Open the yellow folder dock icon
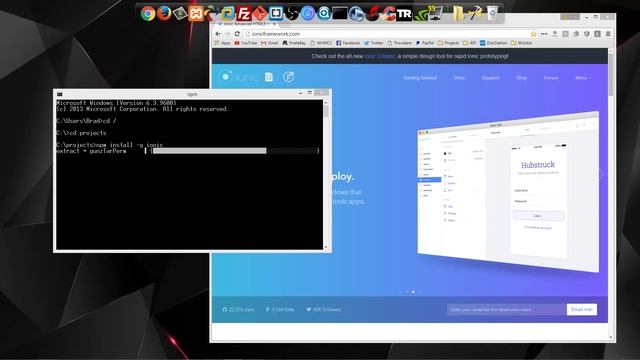Viewport: 640px width, 360px height. (x=458, y=13)
